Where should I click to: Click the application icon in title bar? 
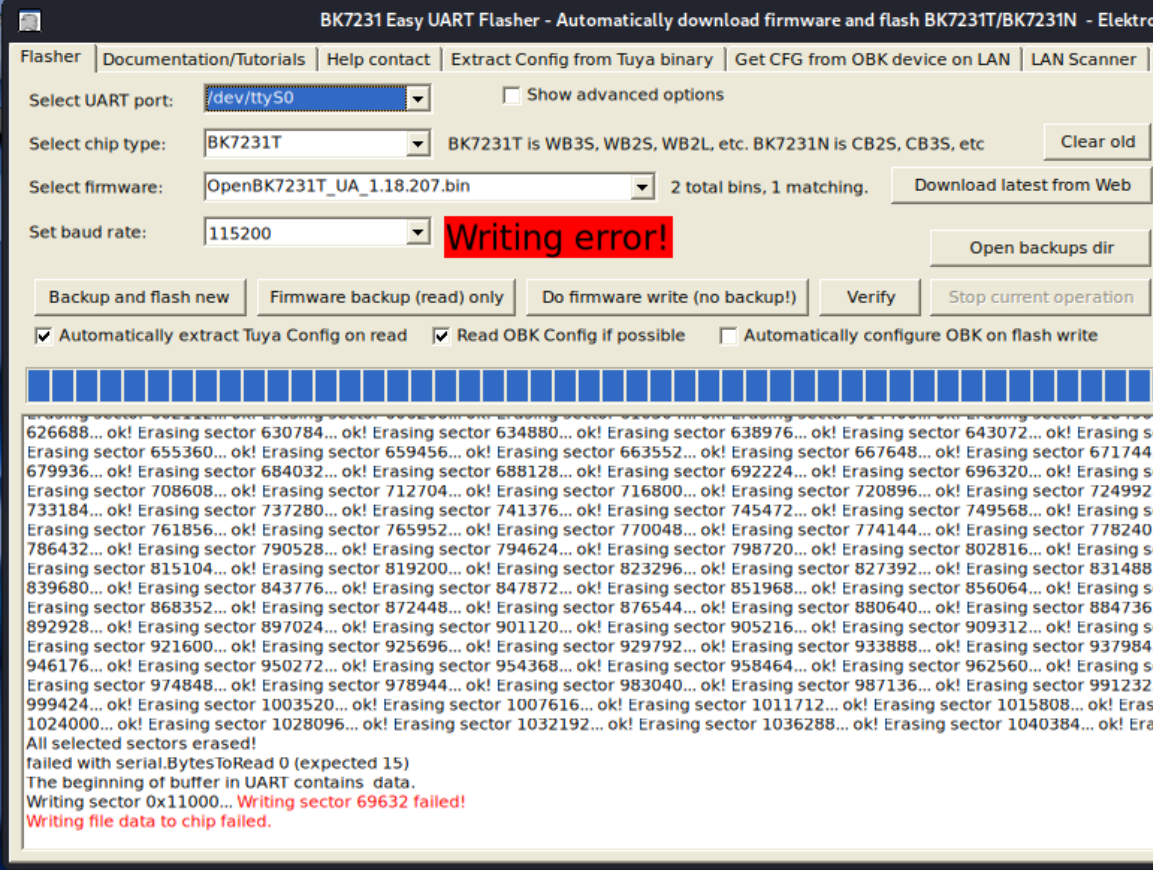click(30, 20)
